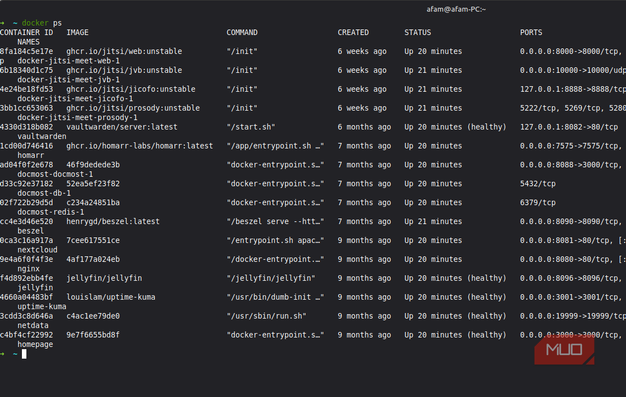Click container ID 1cd00d746416
The width and height of the screenshot is (626, 397).
pyautogui.click(x=26, y=146)
